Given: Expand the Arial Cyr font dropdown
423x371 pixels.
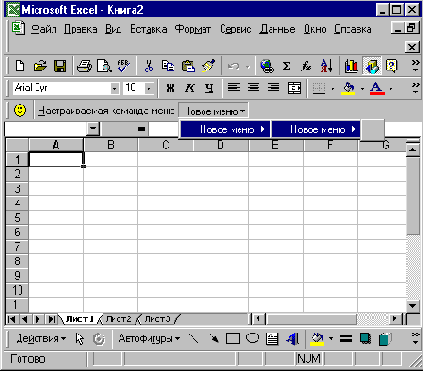Looking at the screenshot, I should click(x=114, y=89).
